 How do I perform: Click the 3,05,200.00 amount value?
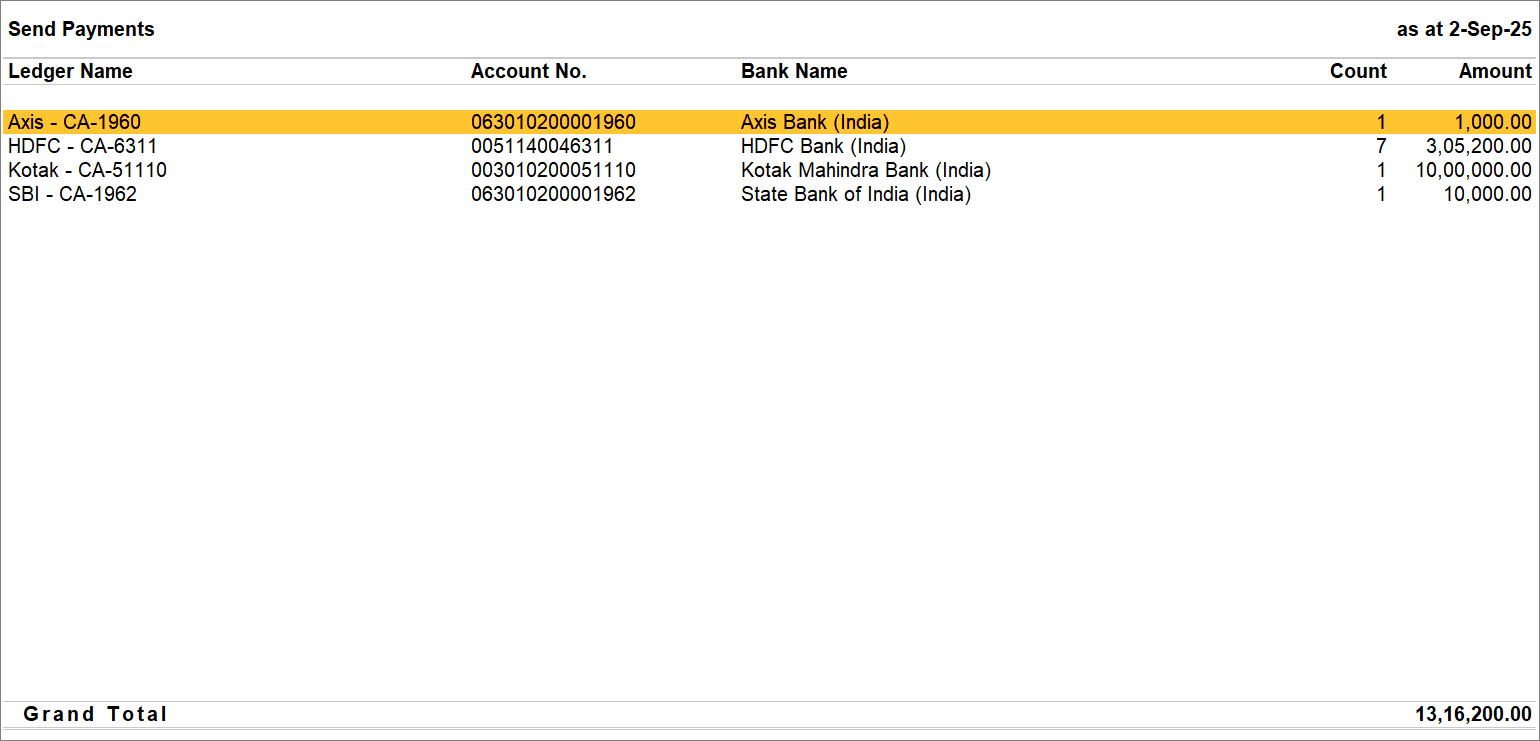[1478, 146]
